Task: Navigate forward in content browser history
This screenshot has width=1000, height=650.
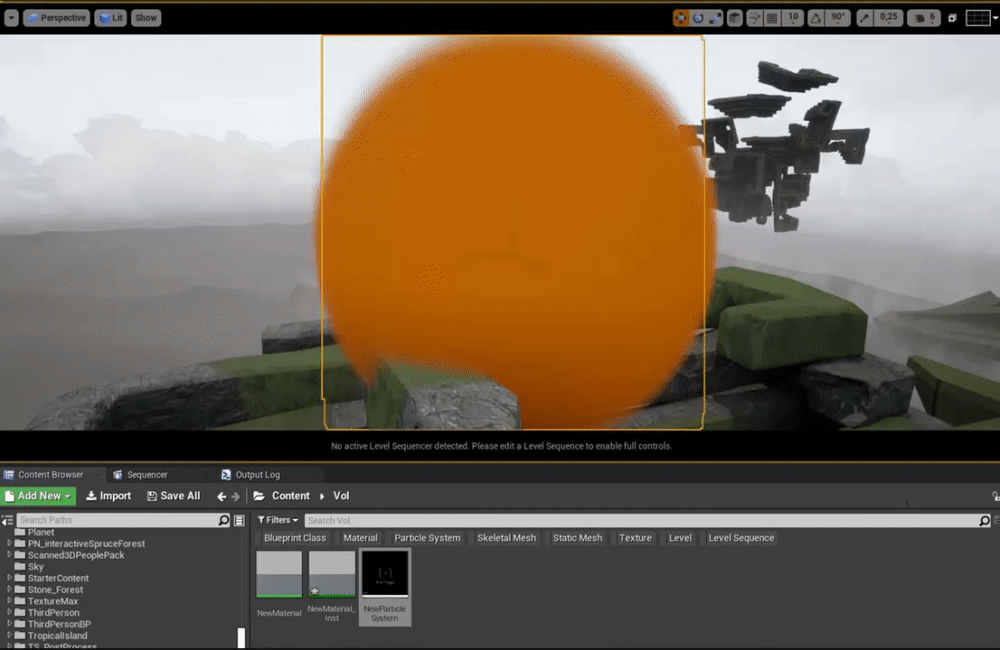Action: click(235, 496)
